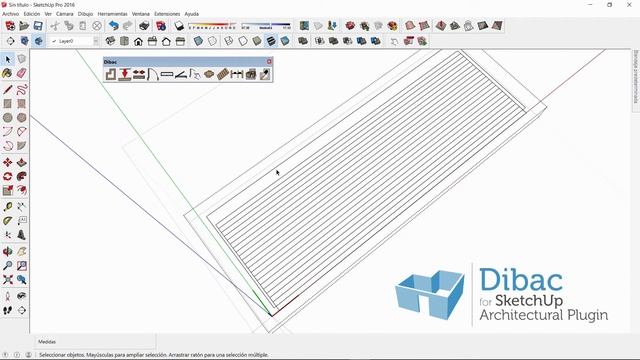Select the Scale tool
Screen dimensions: 640x360
point(8,190)
